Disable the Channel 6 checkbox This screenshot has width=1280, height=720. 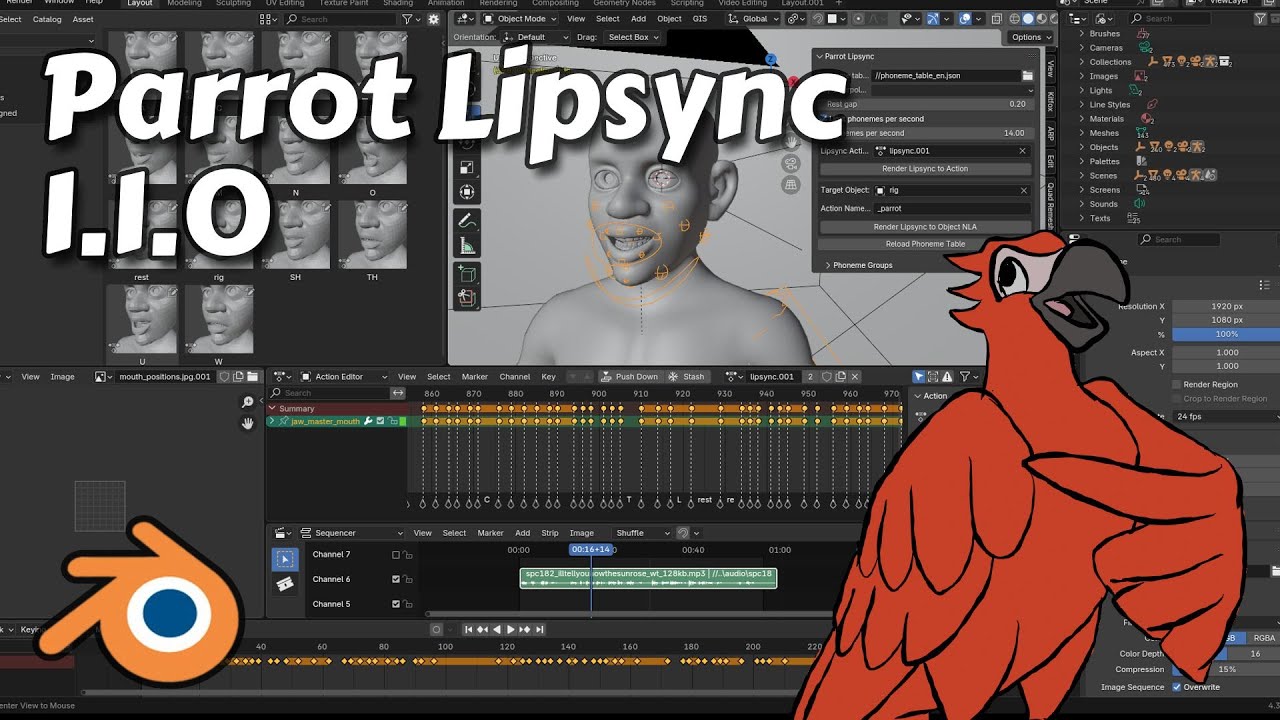(x=396, y=579)
